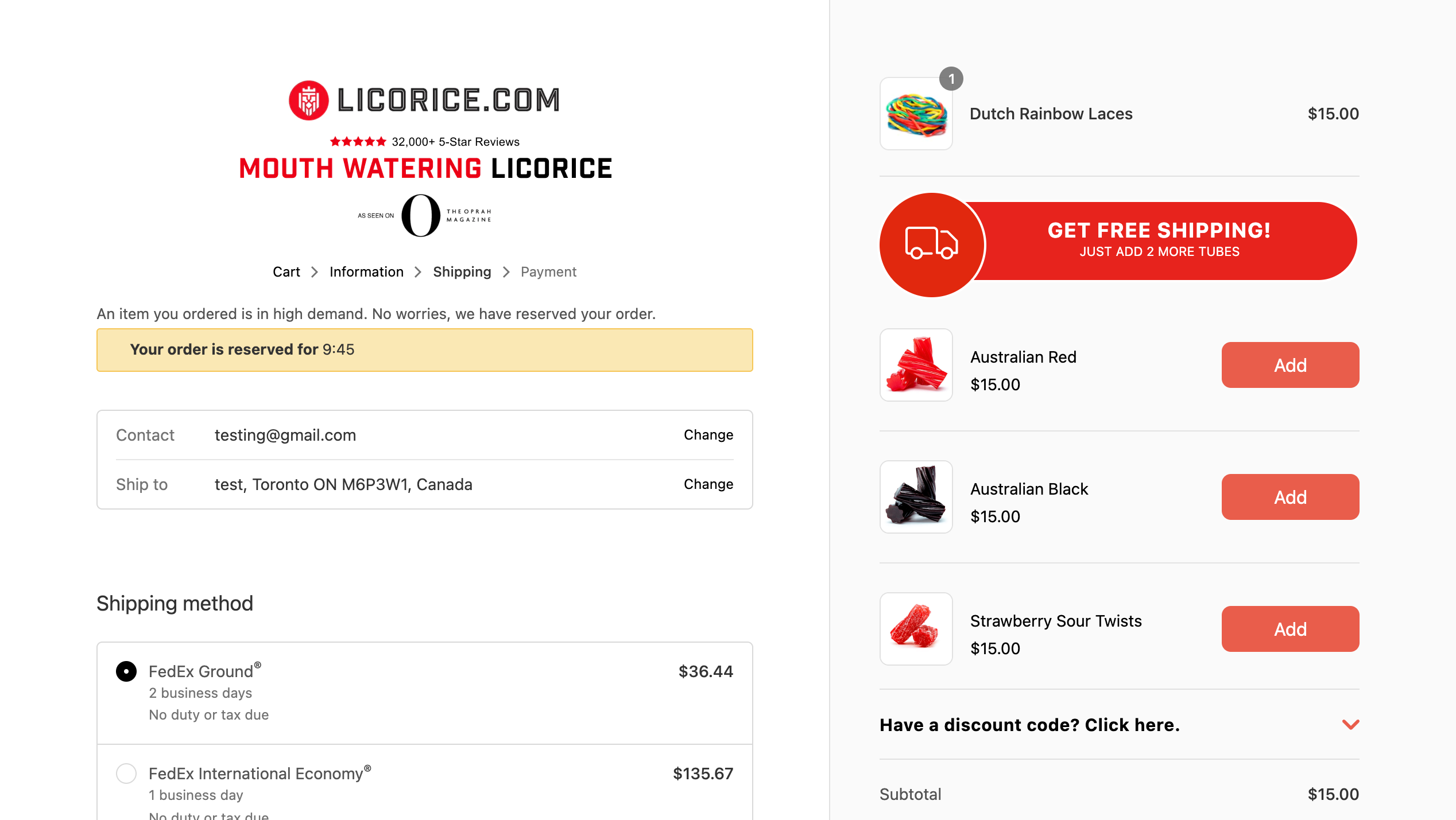1456x820 pixels.
Task: Add Australian Red to the order
Action: (1290, 365)
